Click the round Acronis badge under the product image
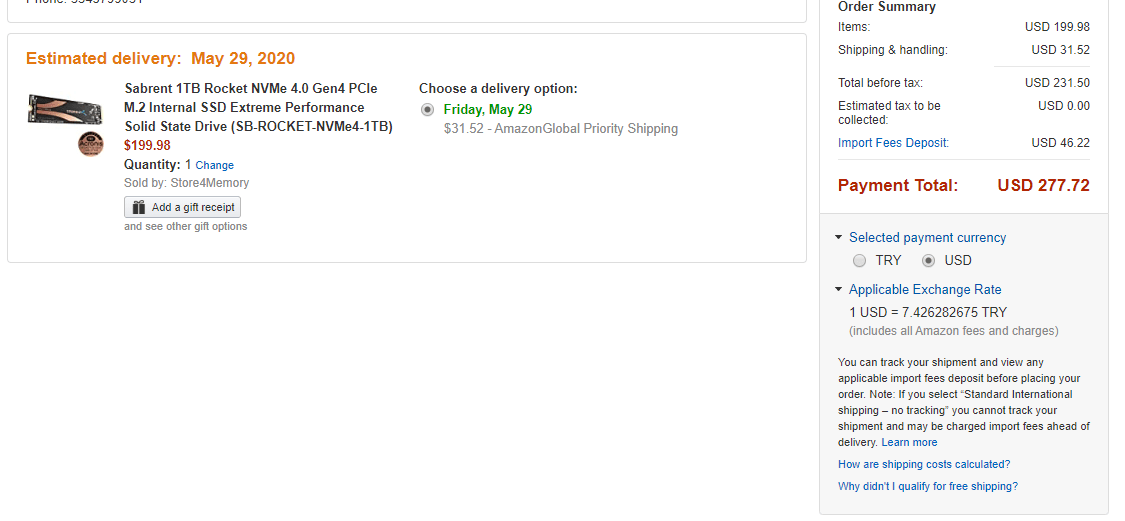Screen dimensions: 1125x521 coord(90,145)
